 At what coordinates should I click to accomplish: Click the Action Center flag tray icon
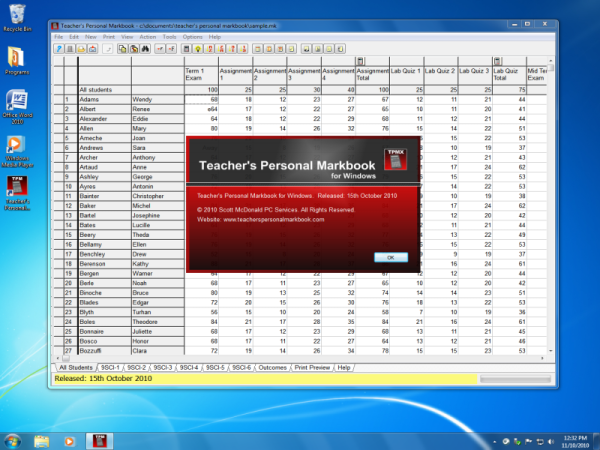528,441
